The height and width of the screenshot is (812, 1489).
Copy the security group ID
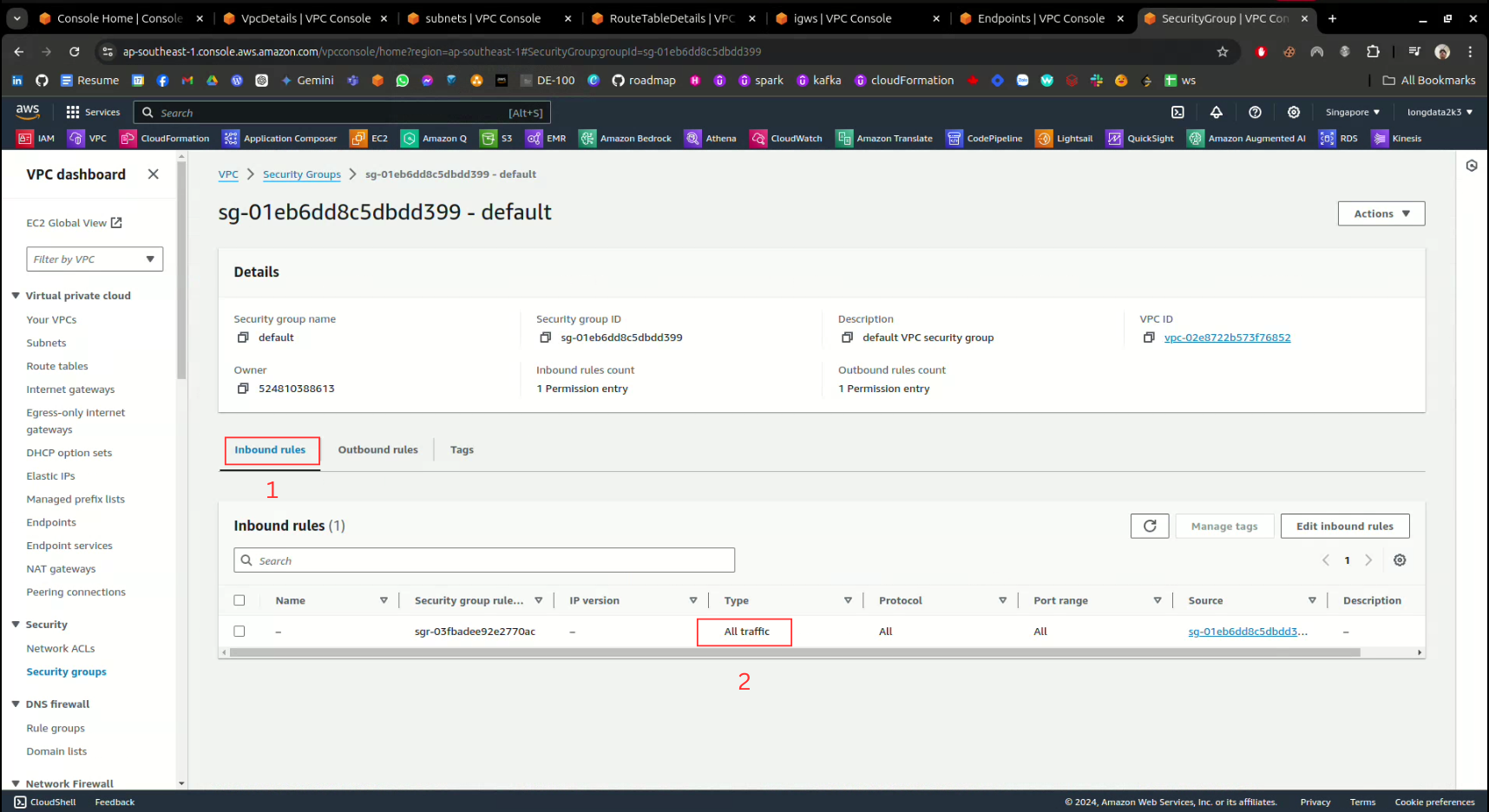click(545, 337)
